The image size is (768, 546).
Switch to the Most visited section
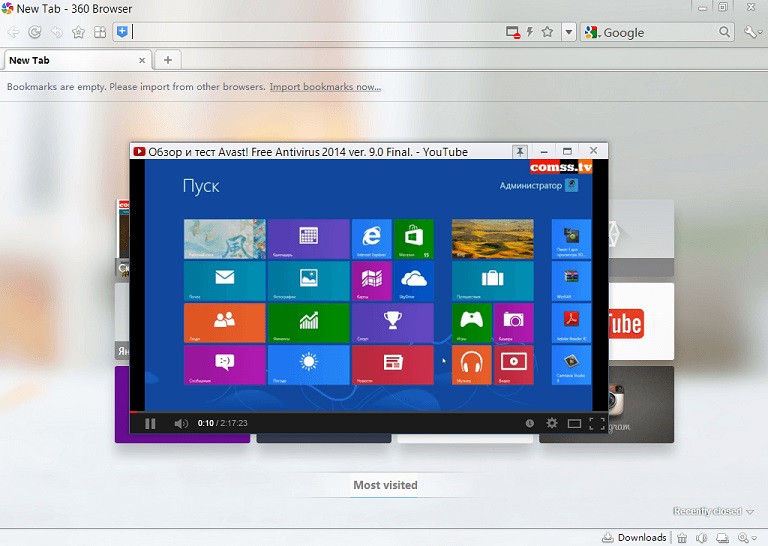(x=385, y=485)
